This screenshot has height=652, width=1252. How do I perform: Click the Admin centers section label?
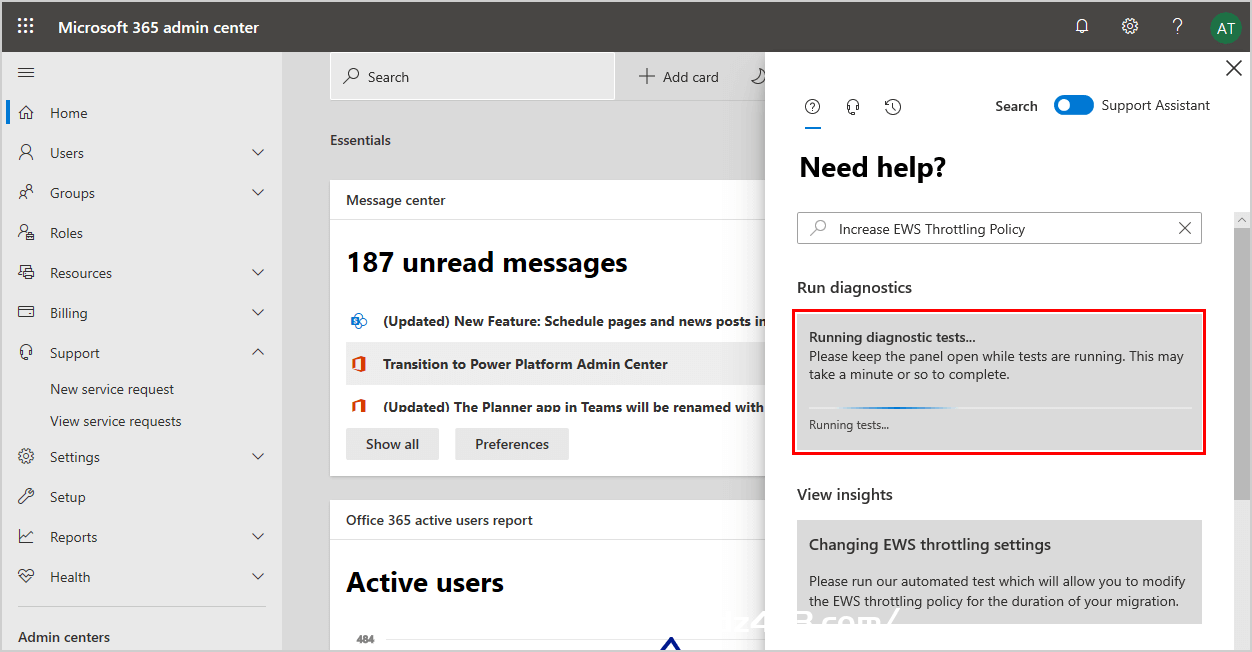point(64,637)
